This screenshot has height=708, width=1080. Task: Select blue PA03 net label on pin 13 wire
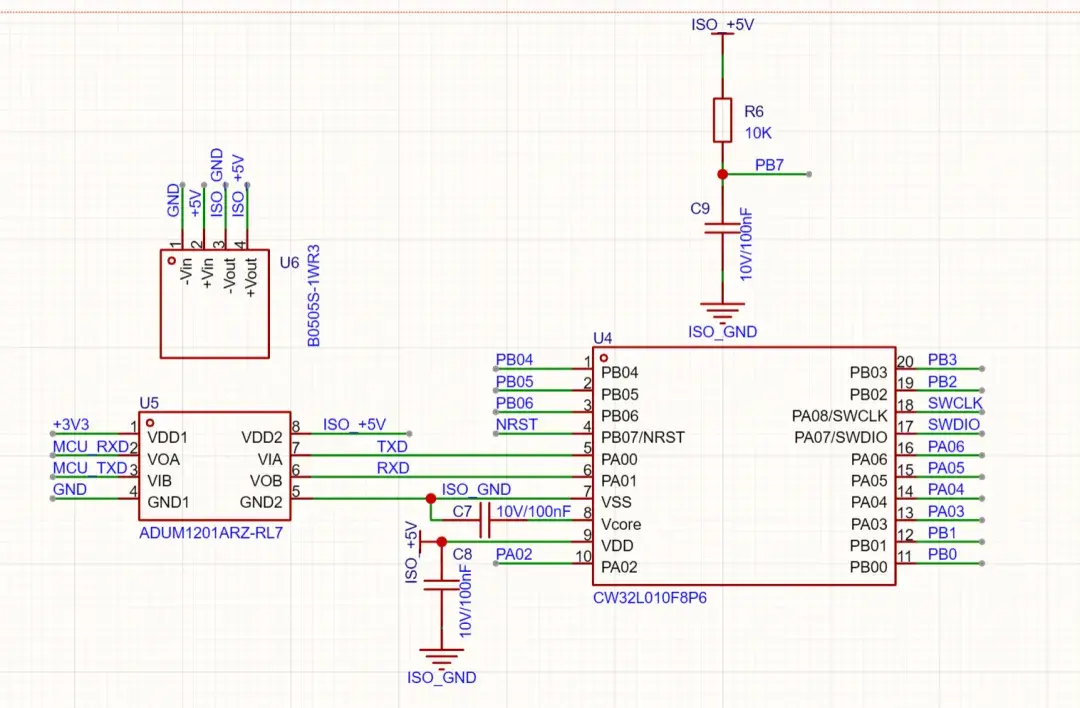click(x=946, y=511)
